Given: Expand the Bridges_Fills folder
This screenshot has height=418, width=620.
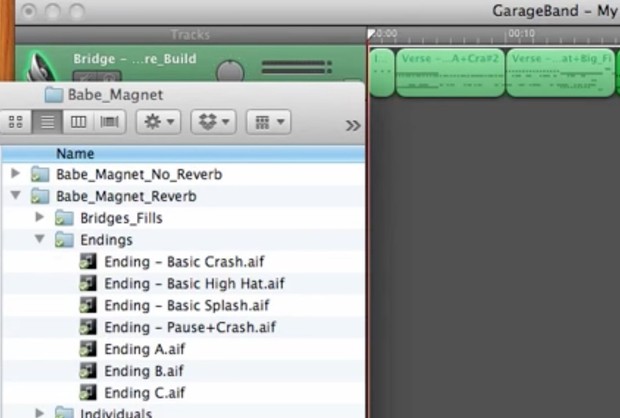Looking at the screenshot, I should [x=40, y=217].
